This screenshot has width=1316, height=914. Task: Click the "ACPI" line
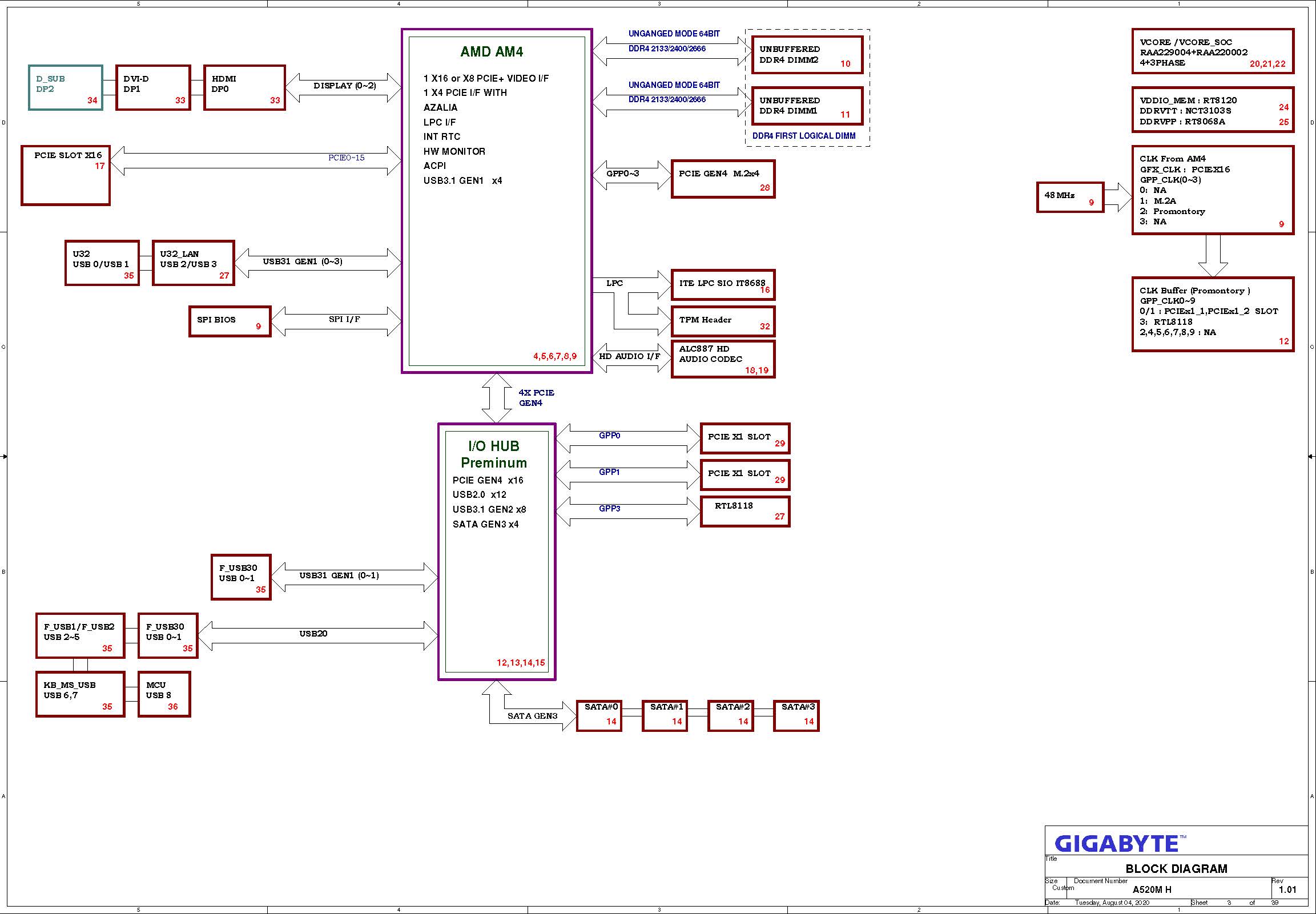(x=434, y=166)
